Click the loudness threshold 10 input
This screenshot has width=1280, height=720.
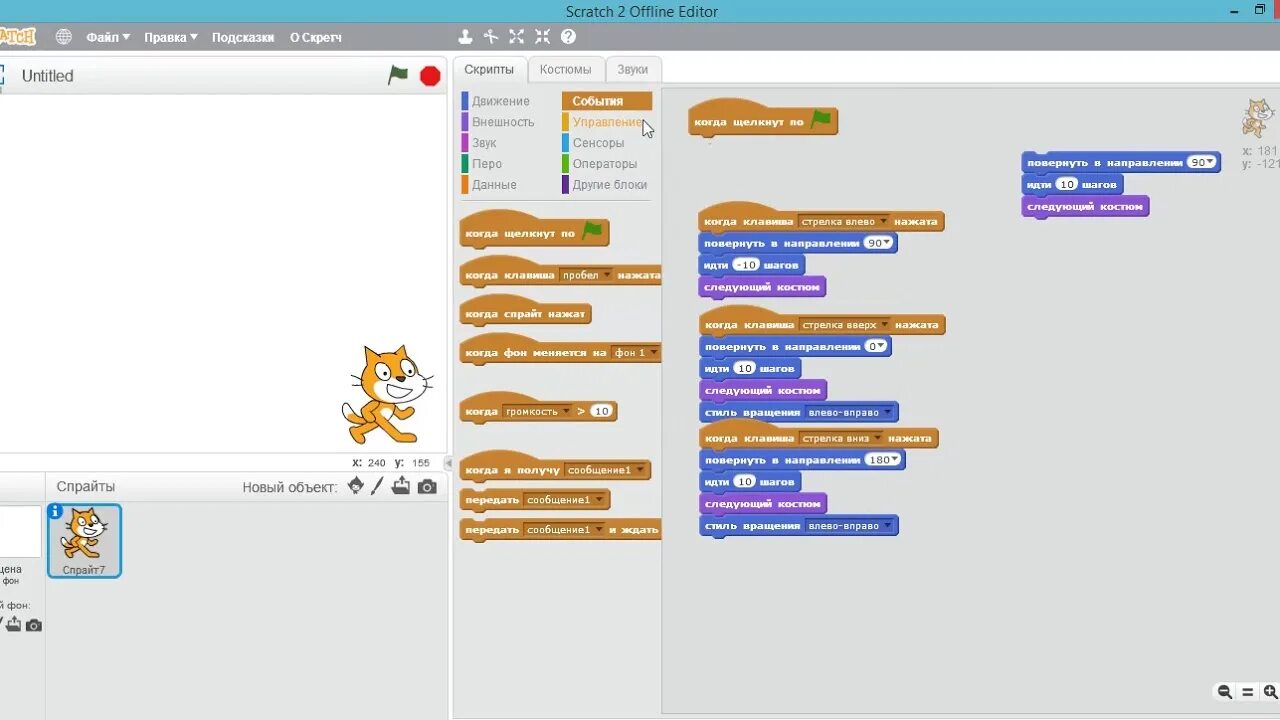click(x=600, y=411)
